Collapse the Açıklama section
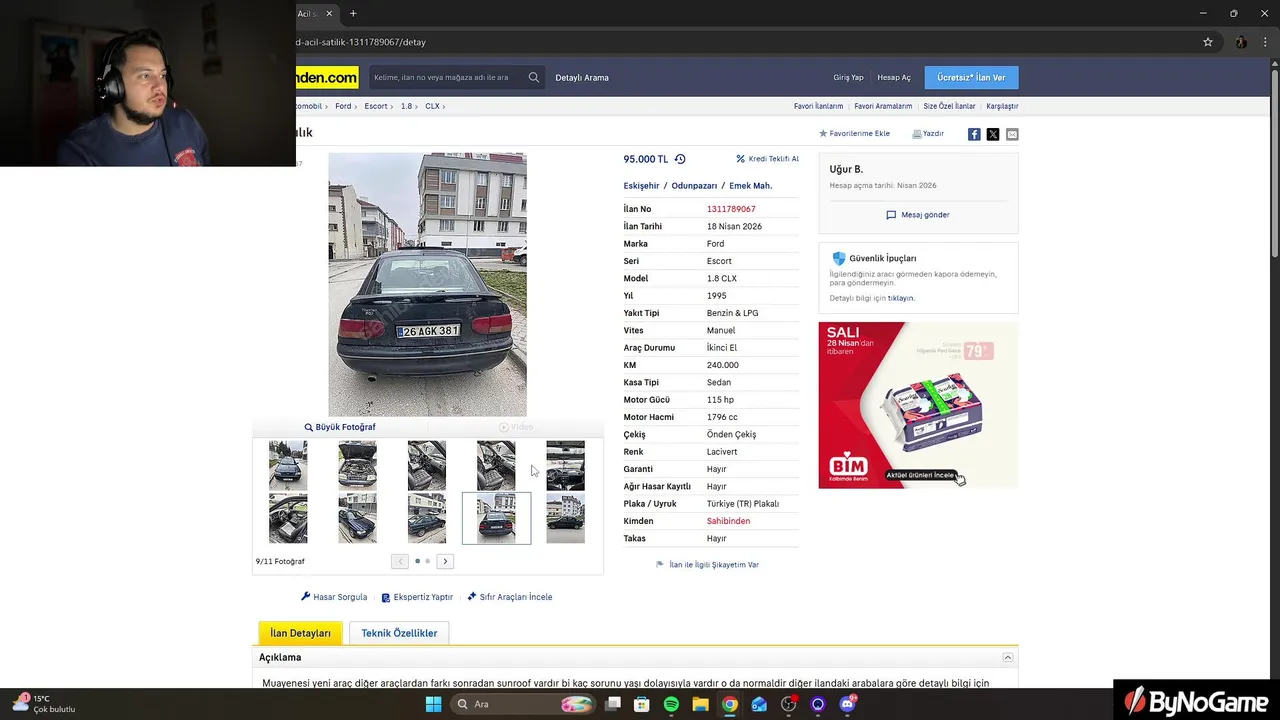 point(1008,657)
